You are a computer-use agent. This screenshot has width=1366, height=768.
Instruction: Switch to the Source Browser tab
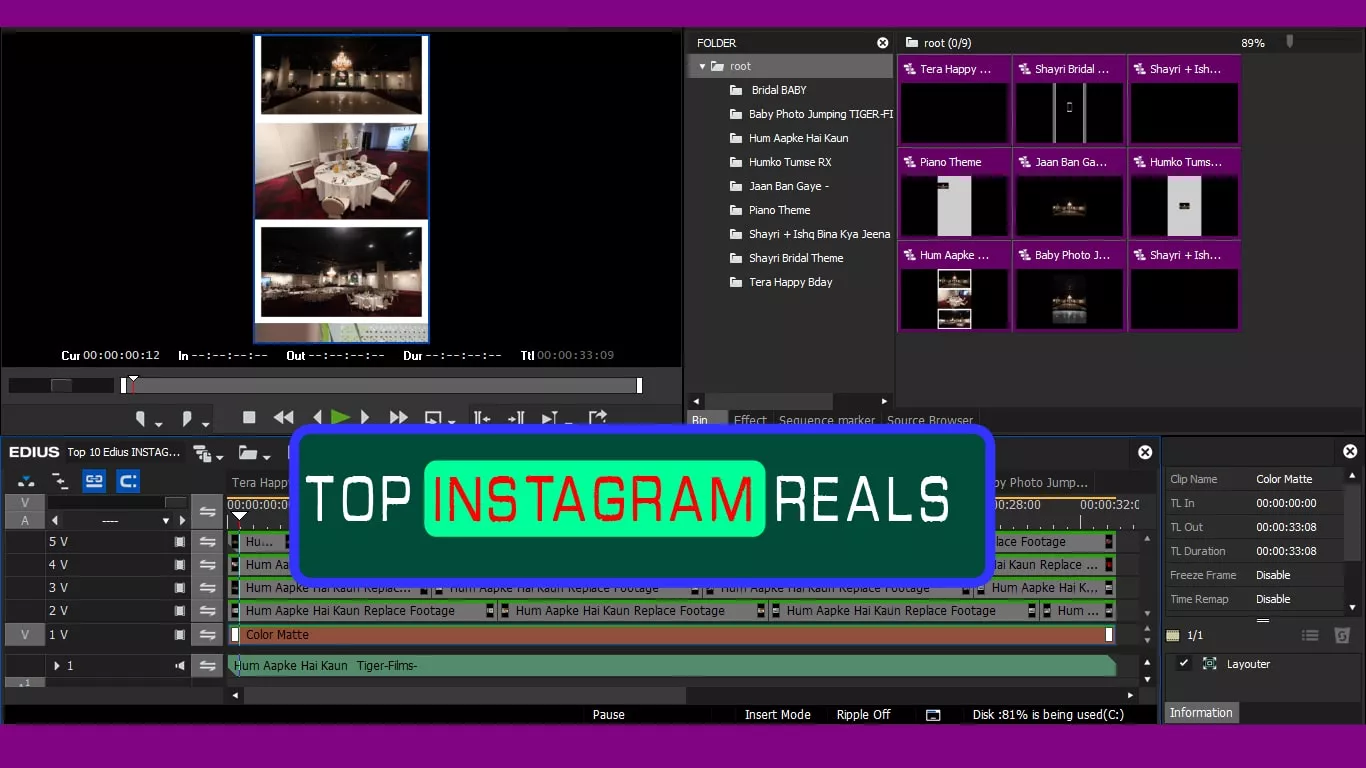point(930,420)
